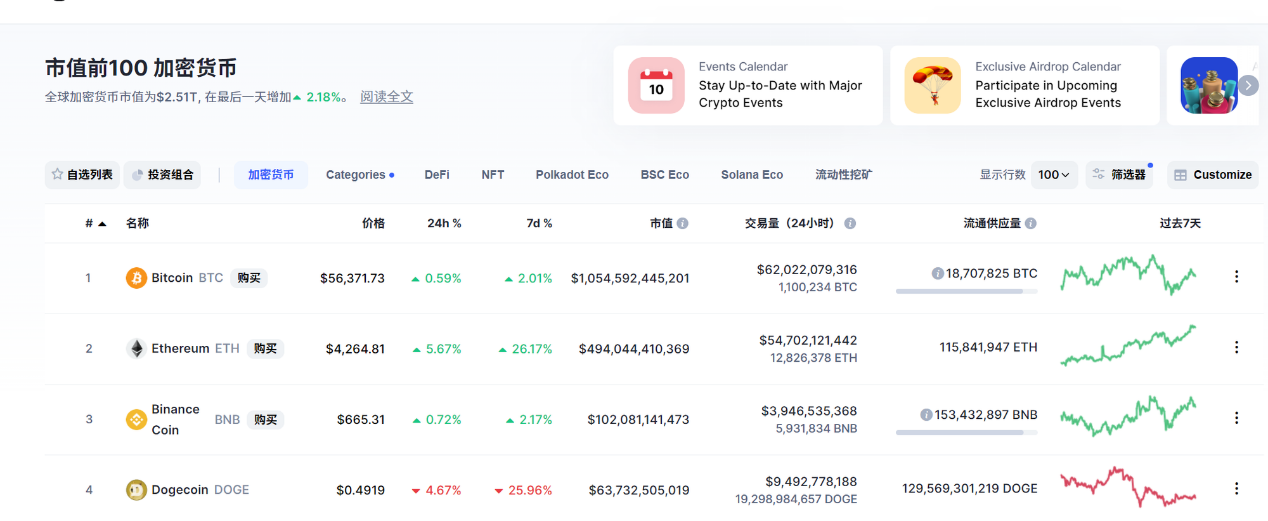
Task: Select the 加密货币 tab
Action: 271,175
